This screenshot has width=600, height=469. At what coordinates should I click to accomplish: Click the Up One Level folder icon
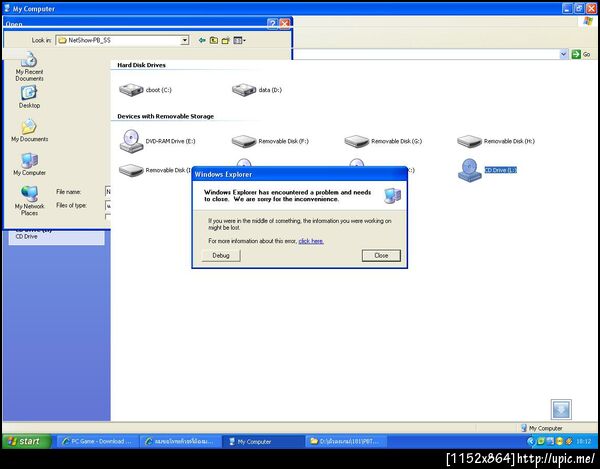[214, 40]
